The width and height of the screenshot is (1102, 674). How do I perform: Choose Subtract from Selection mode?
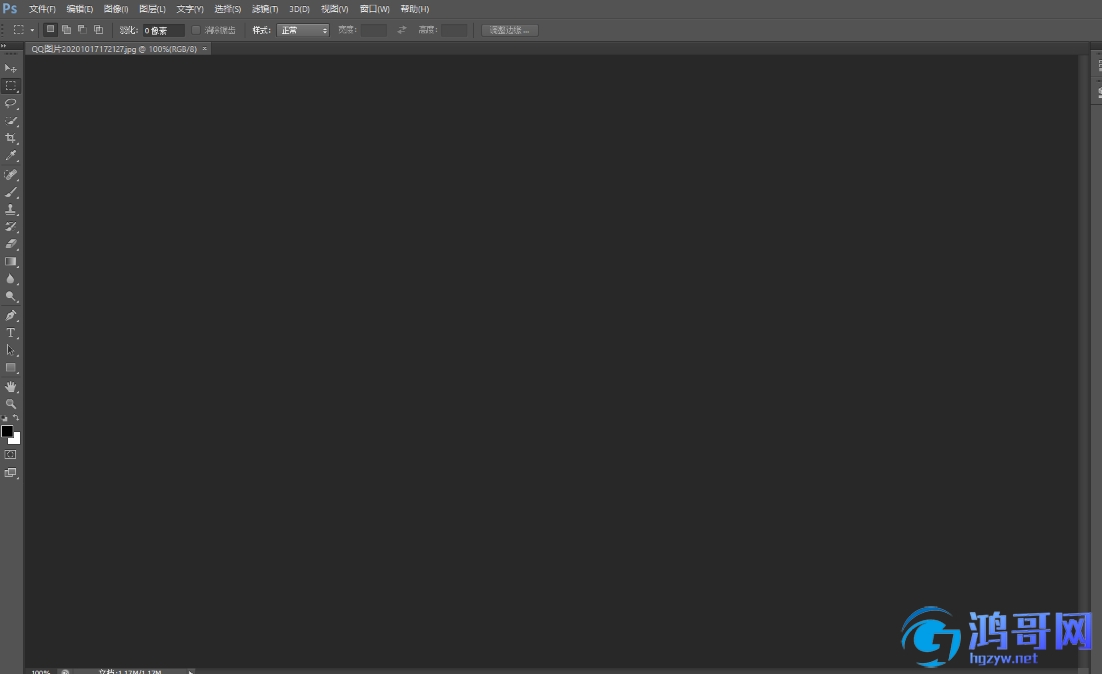[x=82, y=30]
